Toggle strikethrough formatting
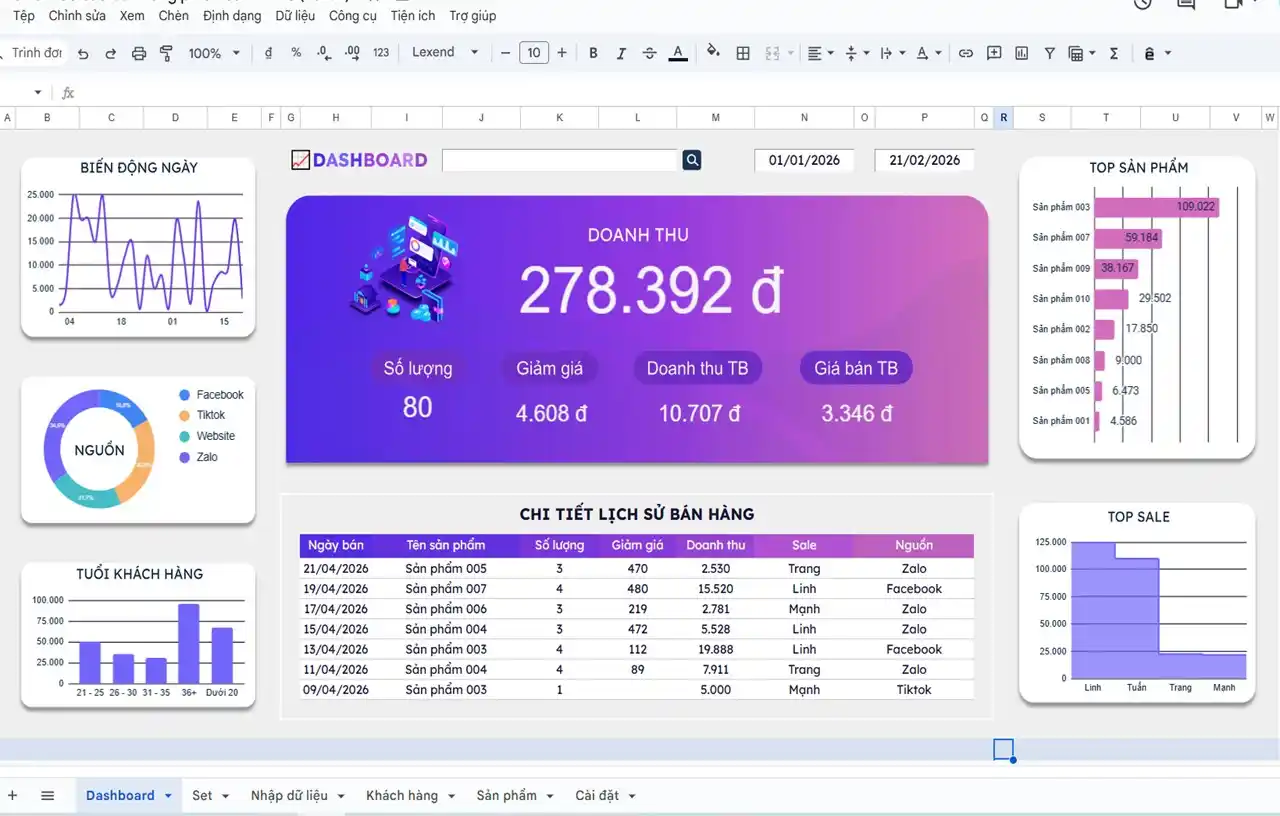 (x=650, y=53)
